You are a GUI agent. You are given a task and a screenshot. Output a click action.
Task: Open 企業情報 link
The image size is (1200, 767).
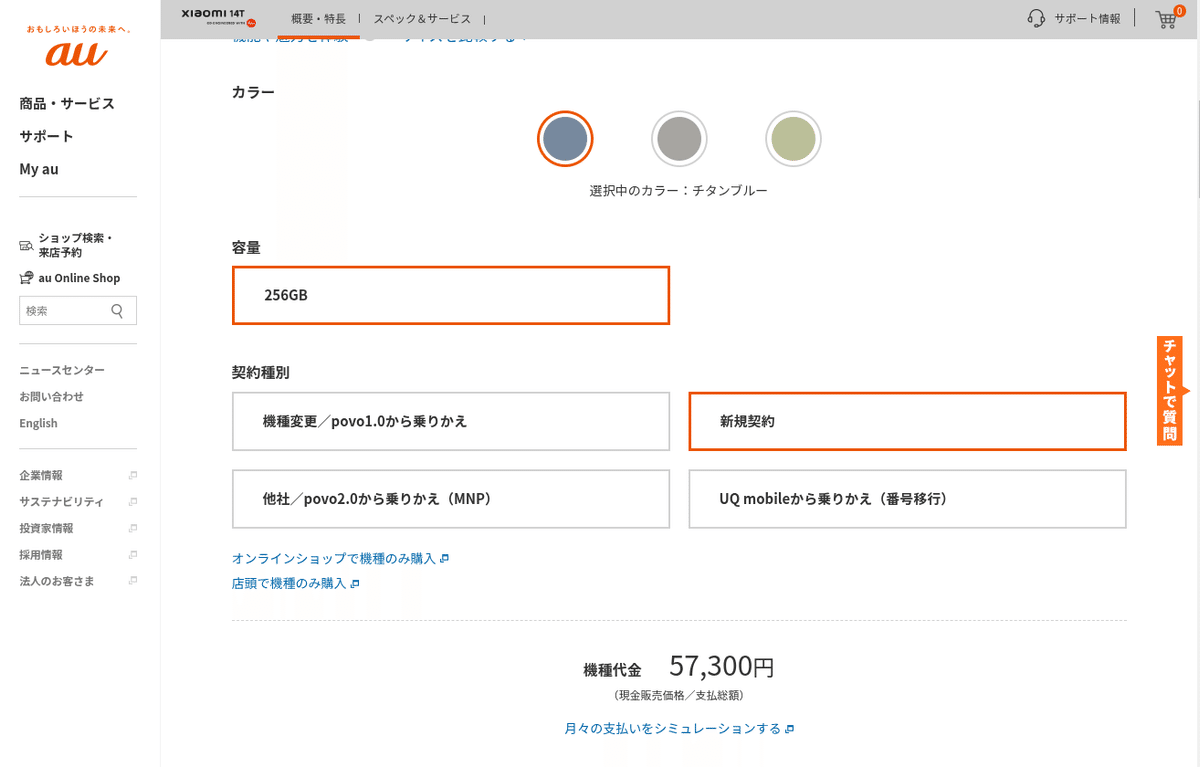(x=41, y=475)
